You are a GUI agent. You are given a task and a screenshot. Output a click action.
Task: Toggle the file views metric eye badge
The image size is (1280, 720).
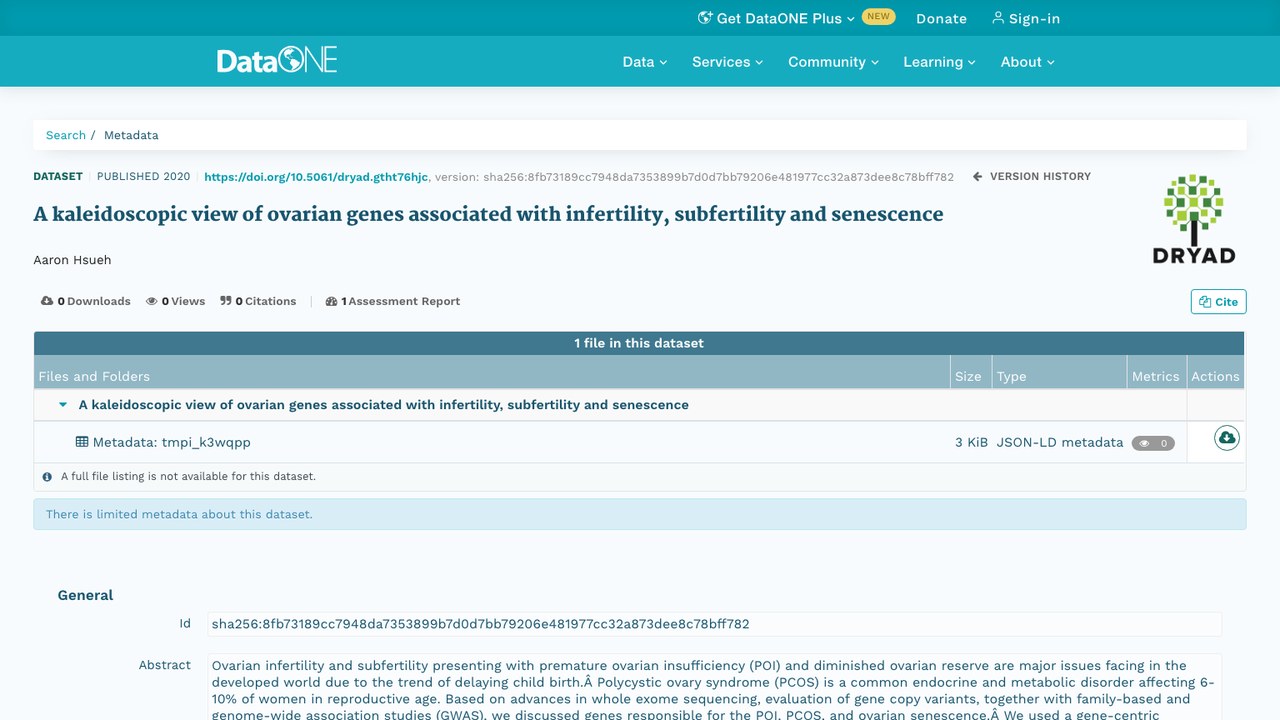(1153, 443)
